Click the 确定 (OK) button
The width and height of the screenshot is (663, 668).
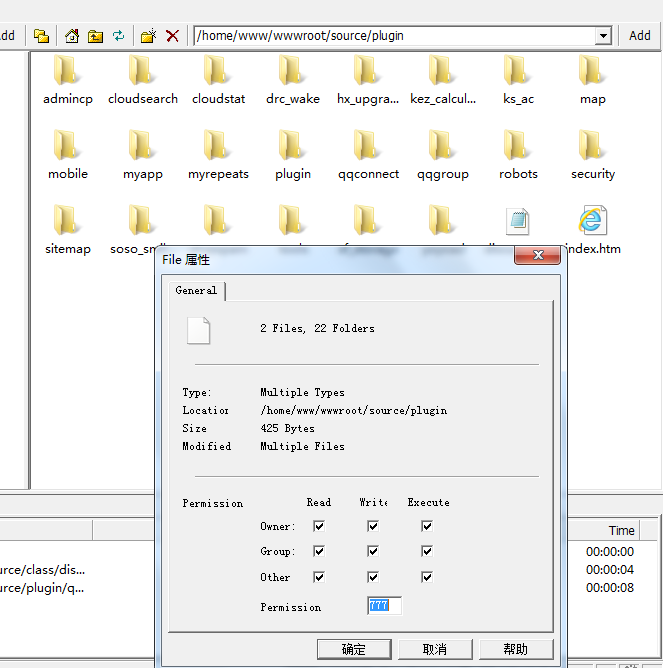click(x=354, y=649)
